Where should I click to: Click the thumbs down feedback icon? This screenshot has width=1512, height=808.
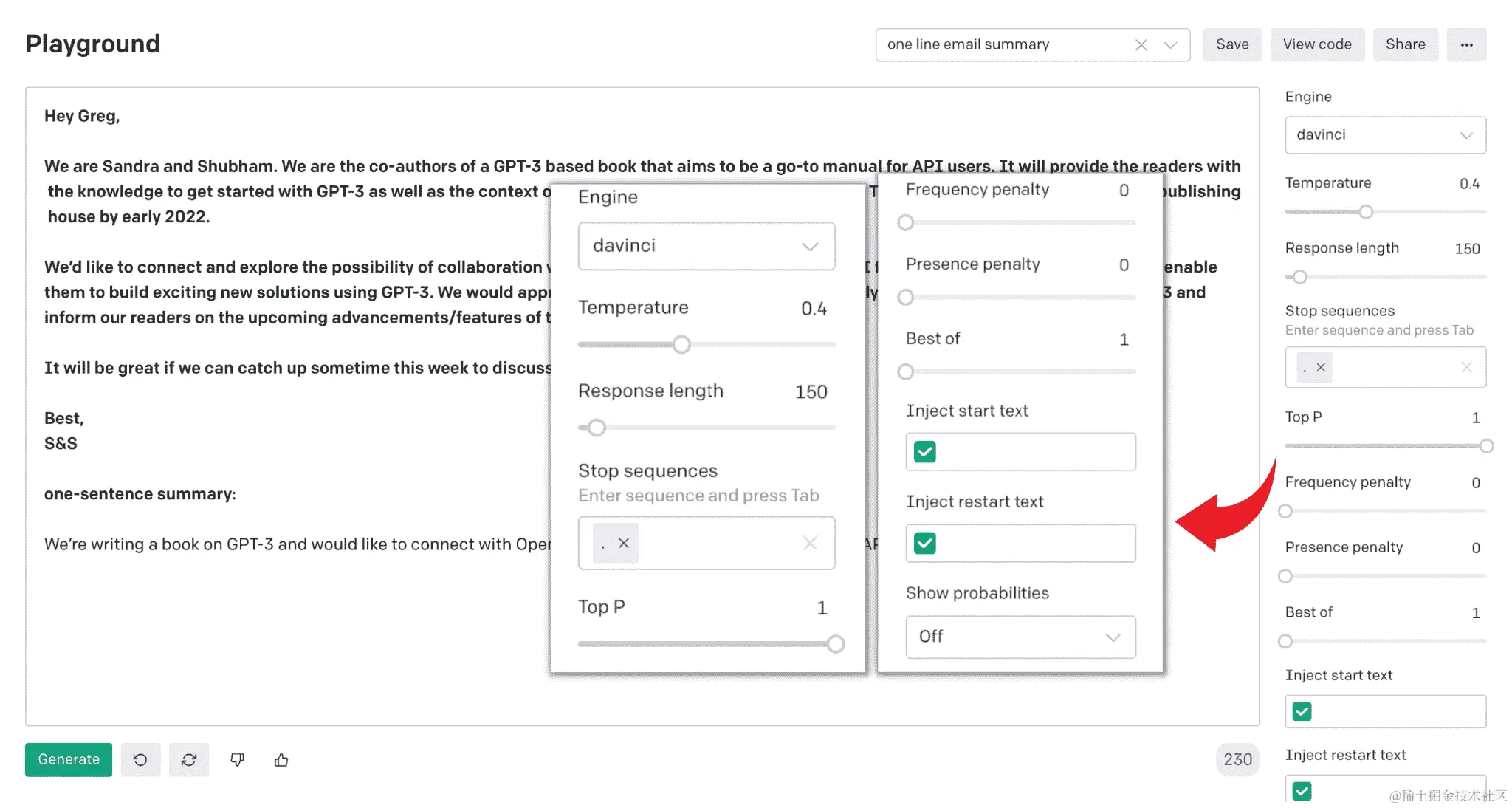tap(237, 759)
